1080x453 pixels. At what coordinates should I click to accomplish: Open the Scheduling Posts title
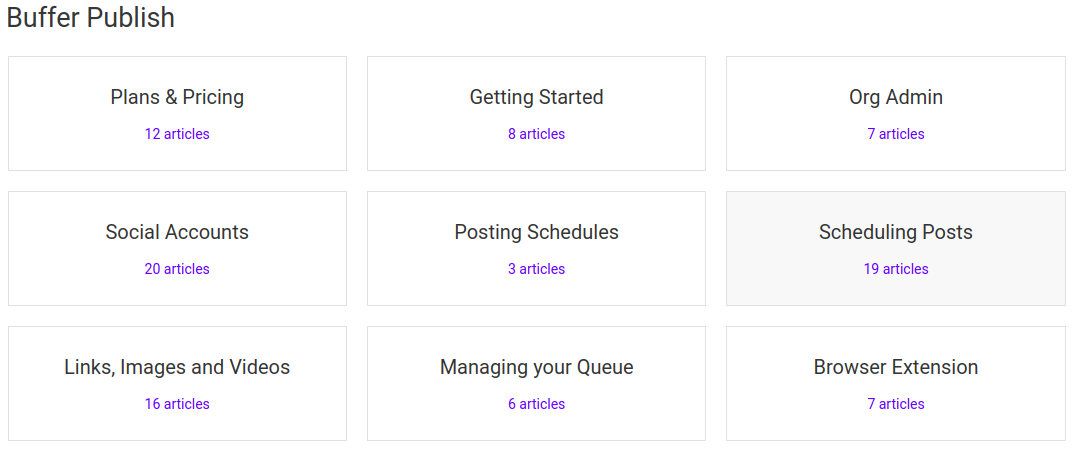coord(895,232)
